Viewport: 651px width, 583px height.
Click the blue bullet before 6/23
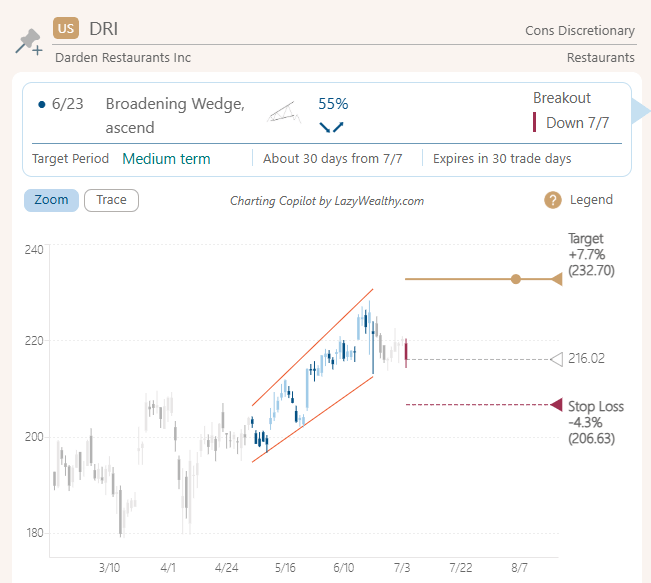click(x=40, y=104)
